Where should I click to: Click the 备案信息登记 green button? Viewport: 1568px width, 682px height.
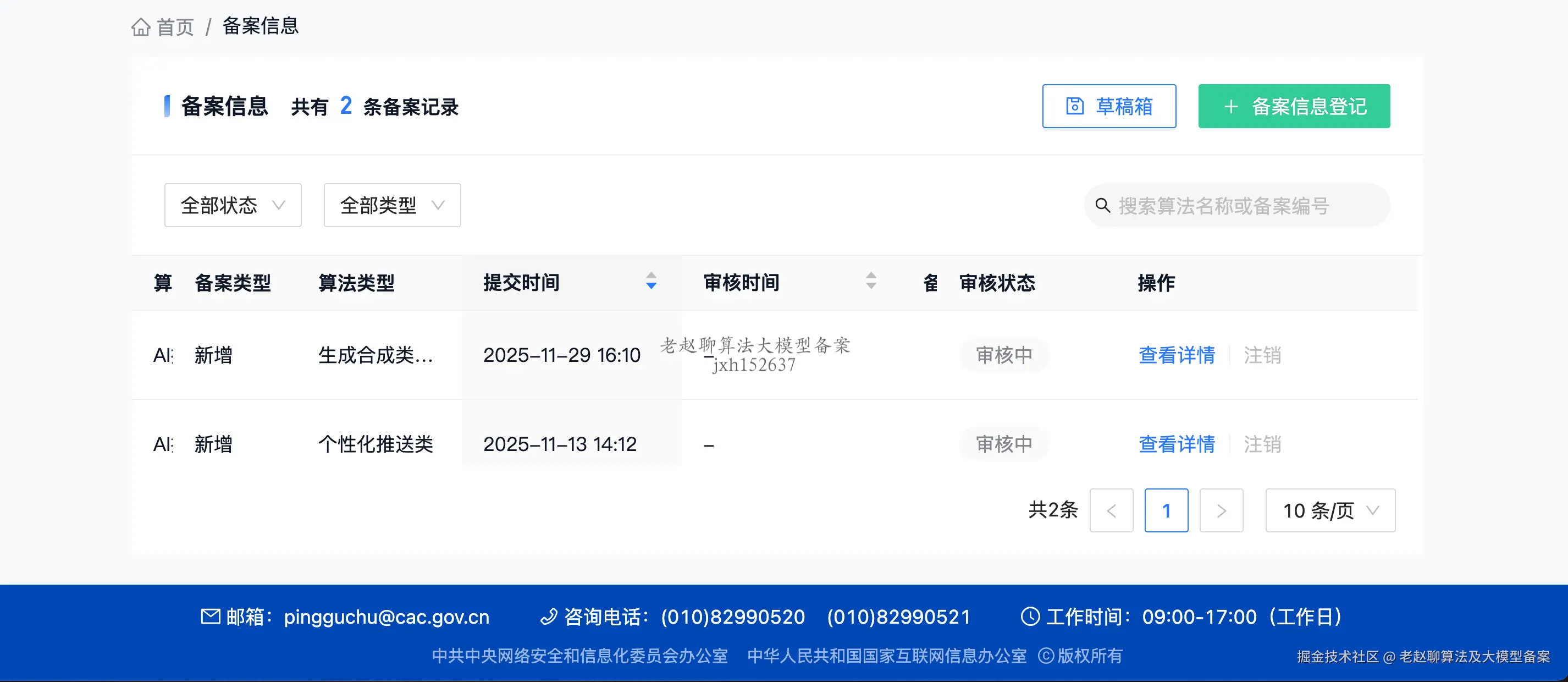[x=1294, y=106]
